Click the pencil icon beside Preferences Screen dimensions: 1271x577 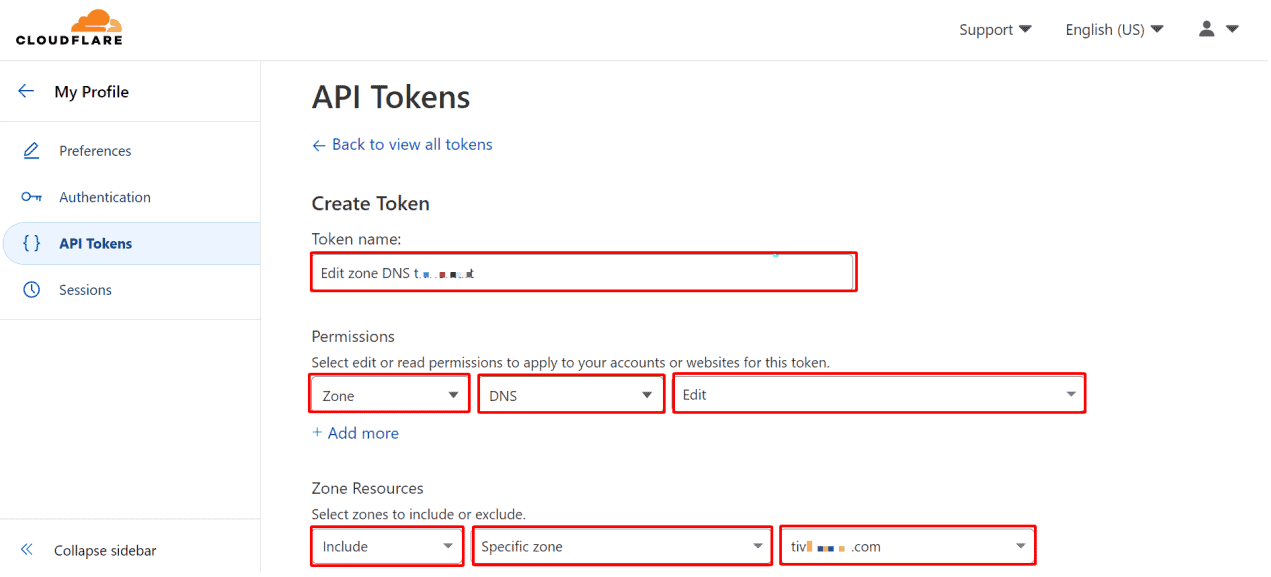click(30, 150)
